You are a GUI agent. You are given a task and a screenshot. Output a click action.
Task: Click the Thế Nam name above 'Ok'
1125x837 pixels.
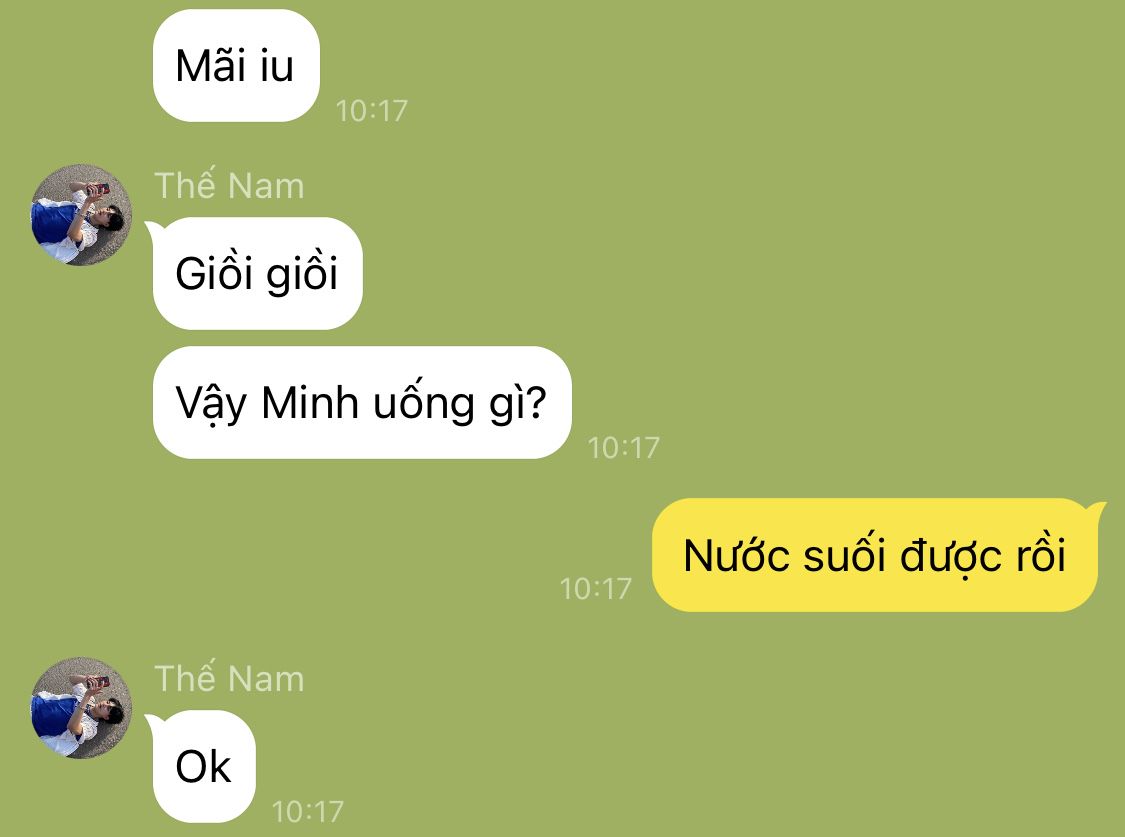coord(230,678)
